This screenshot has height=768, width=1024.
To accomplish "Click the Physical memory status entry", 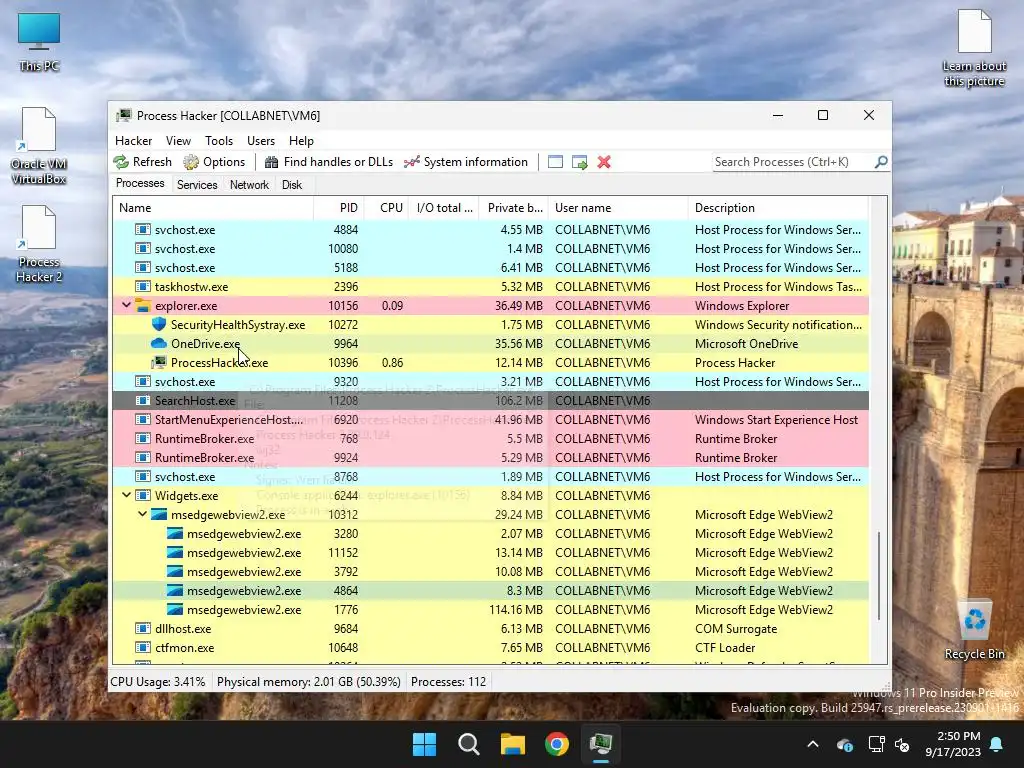I will coord(308,682).
